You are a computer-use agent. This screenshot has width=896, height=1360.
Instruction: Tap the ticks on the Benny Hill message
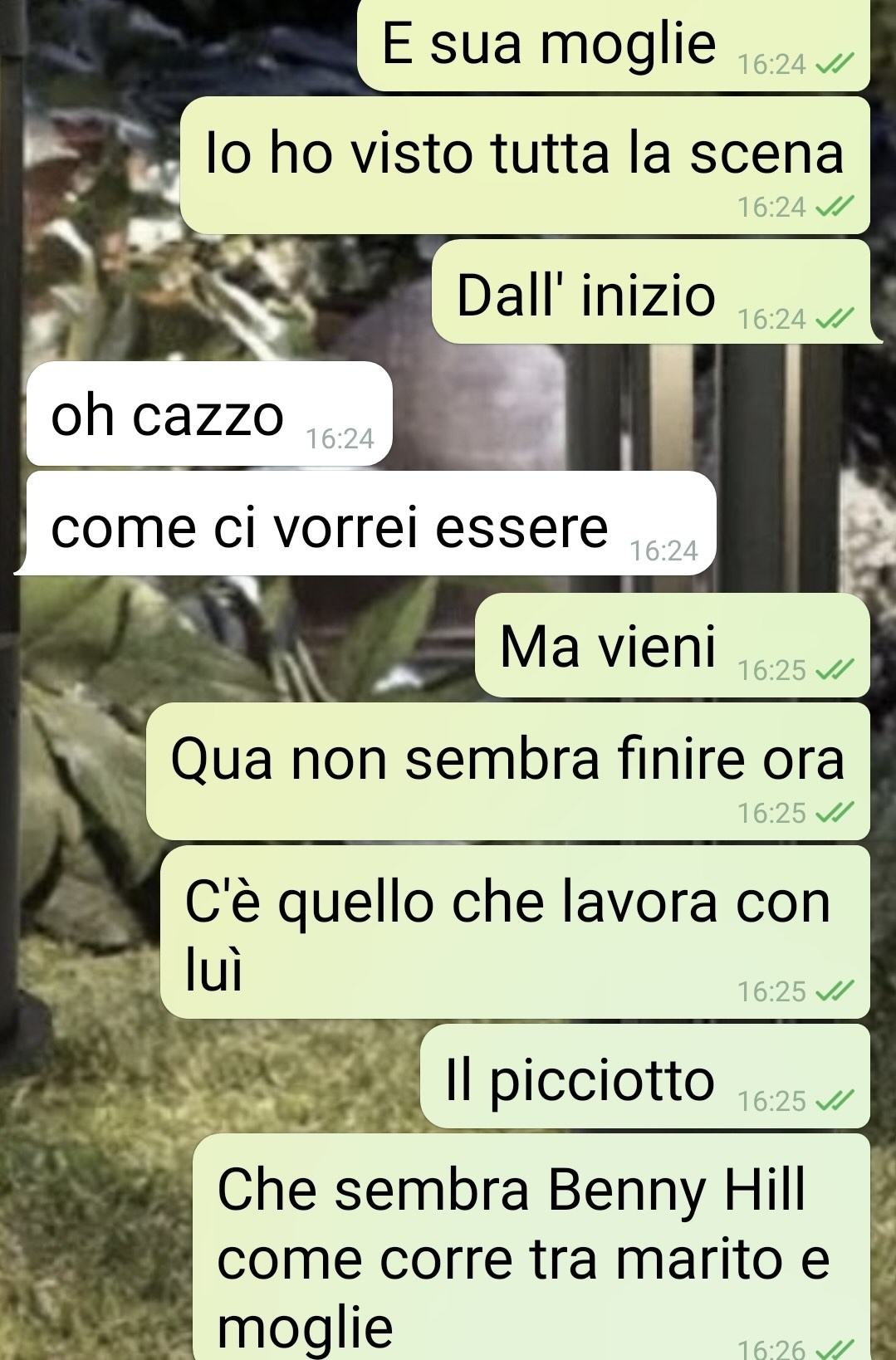tap(835, 1348)
